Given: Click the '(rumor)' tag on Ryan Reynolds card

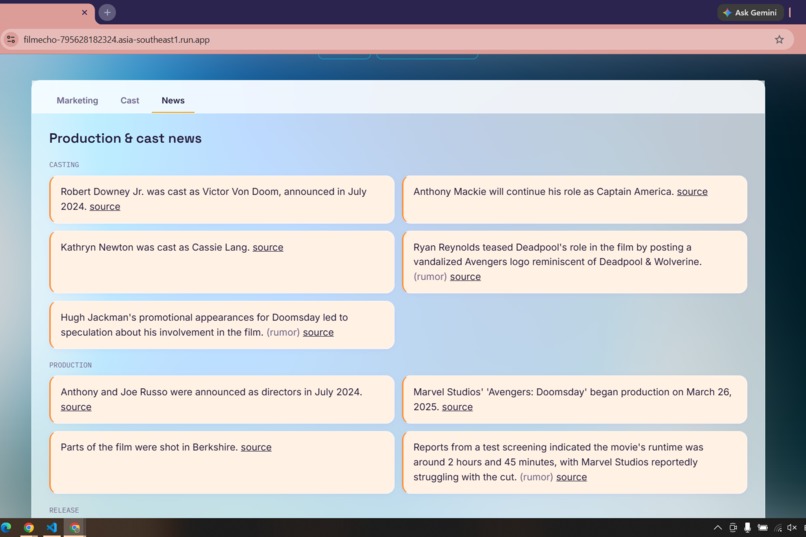Looking at the screenshot, I should click(430, 276).
